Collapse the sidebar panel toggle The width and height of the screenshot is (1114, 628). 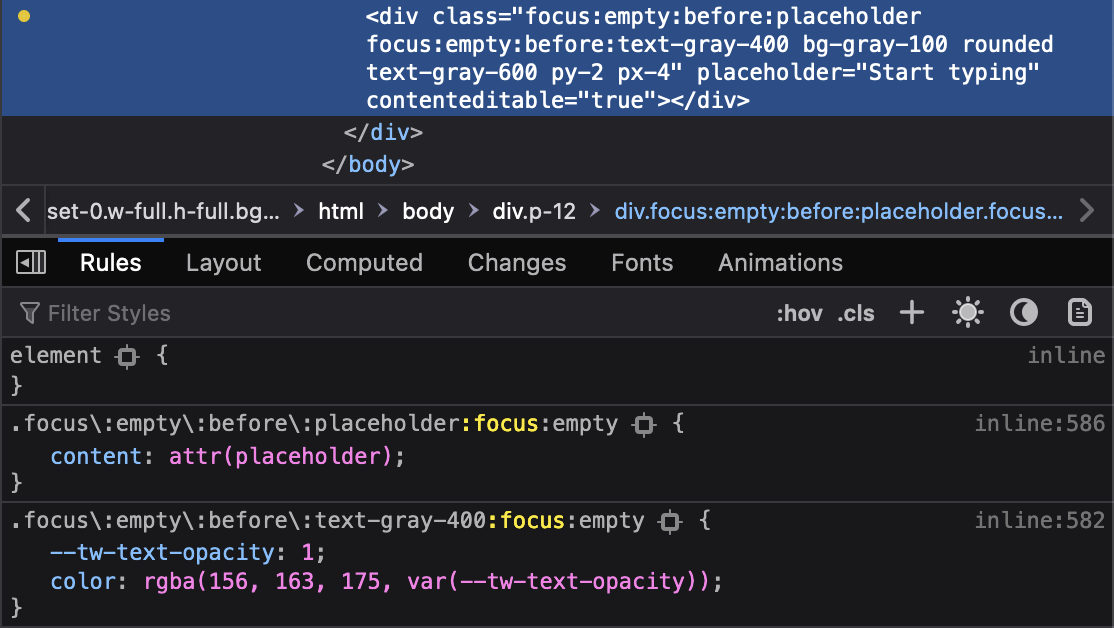point(31,261)
